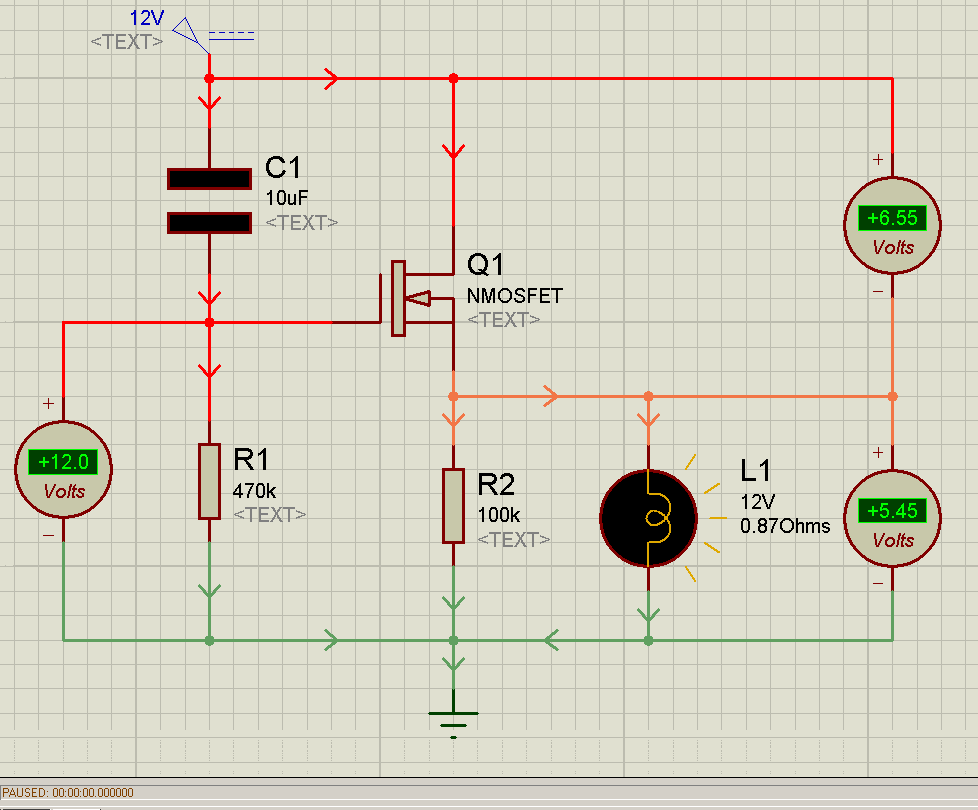The height and width of the screenshot is (810, 978).
Task: Click the PAUSED simulation time status text
Action: 67,793
